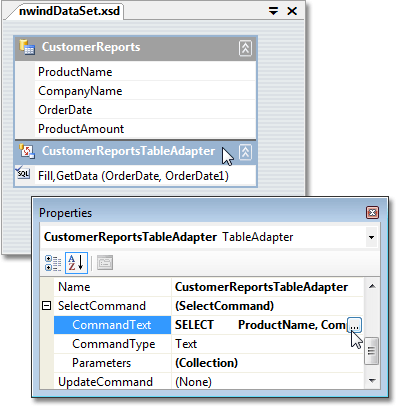Click the CustomerReportsTableAdapter icon

tap(27, 151)
